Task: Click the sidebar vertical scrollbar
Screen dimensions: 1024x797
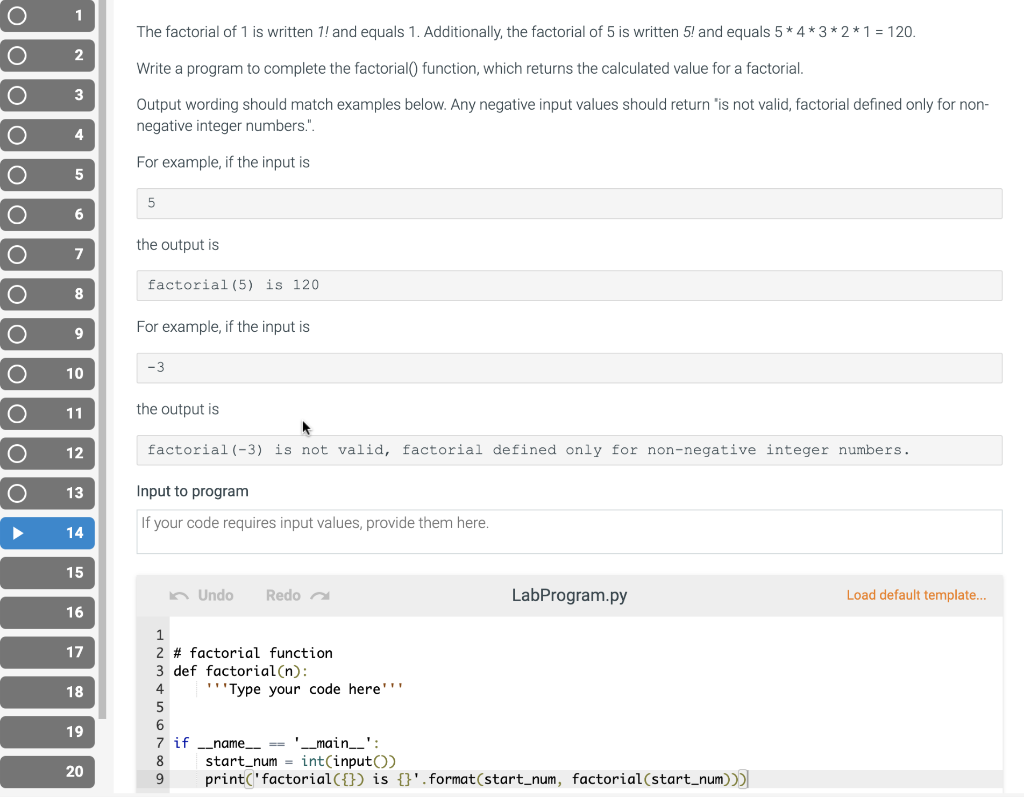Action: pyautogui.click(x=103, y=359)
